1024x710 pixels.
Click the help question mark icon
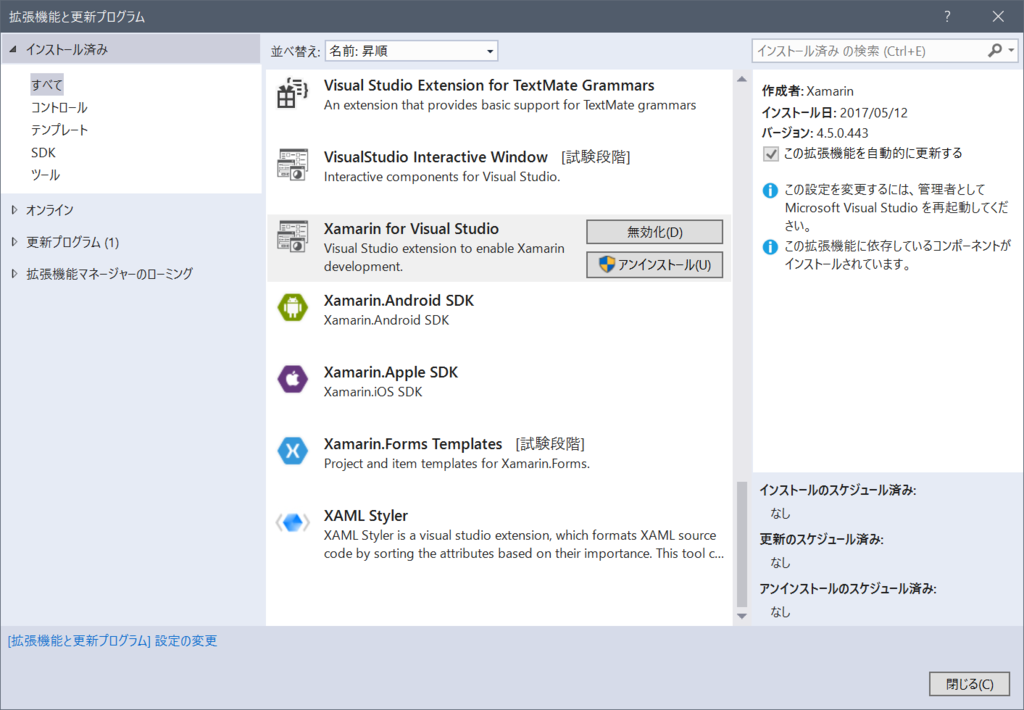click(x=947, y=16)
